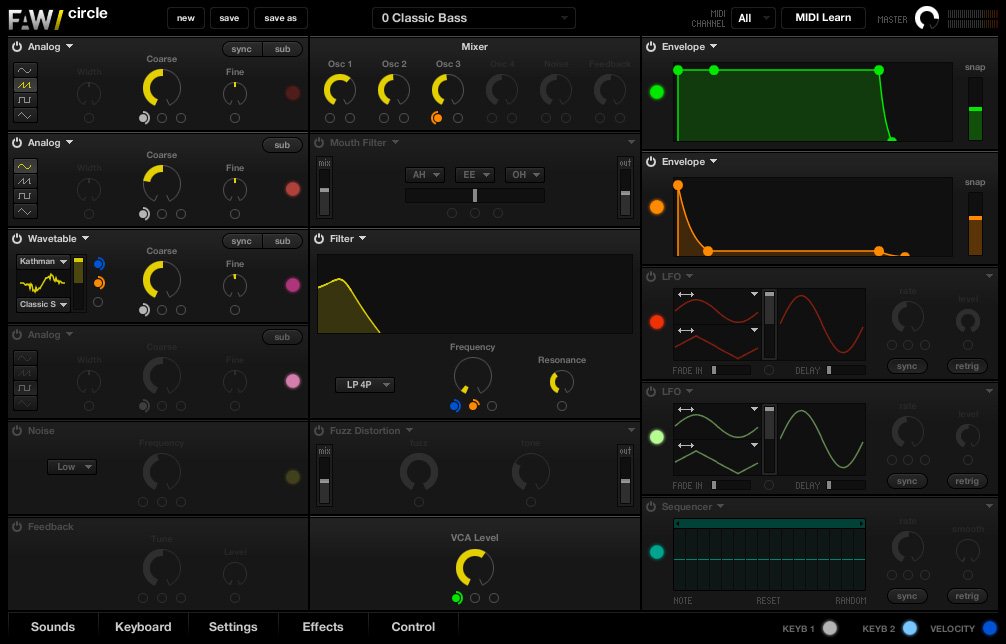Open the MIDI channel All dropdown
Screen dimensions: 1006x644
click(753, 18)
